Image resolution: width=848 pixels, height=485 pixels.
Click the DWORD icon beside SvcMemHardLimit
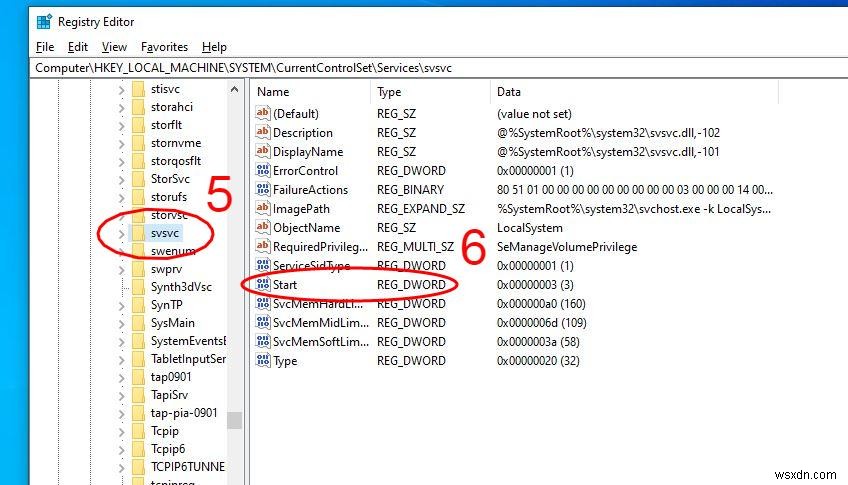pyautogui.click(x=263, y=303)
